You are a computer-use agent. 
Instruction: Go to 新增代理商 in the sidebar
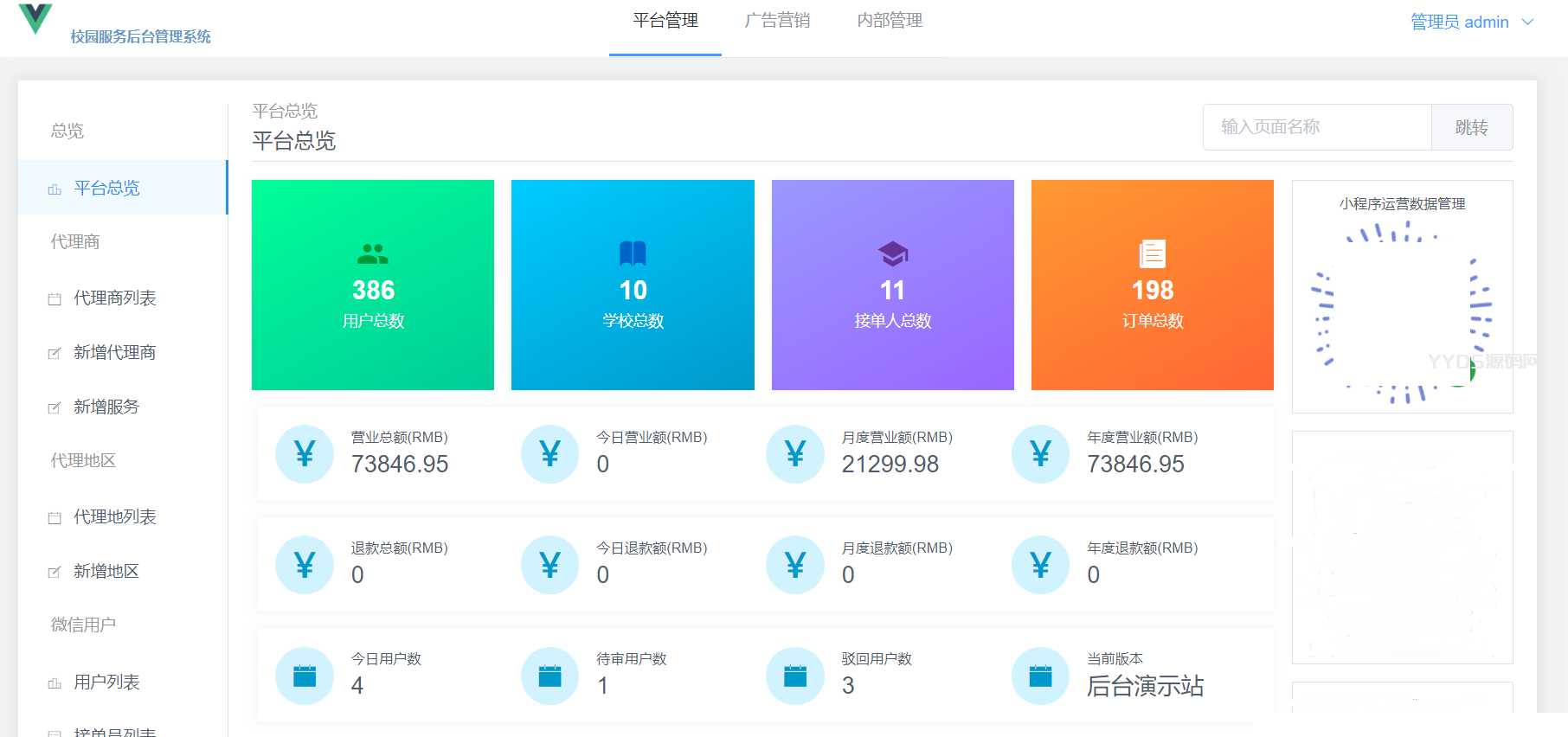pos(114,353)
